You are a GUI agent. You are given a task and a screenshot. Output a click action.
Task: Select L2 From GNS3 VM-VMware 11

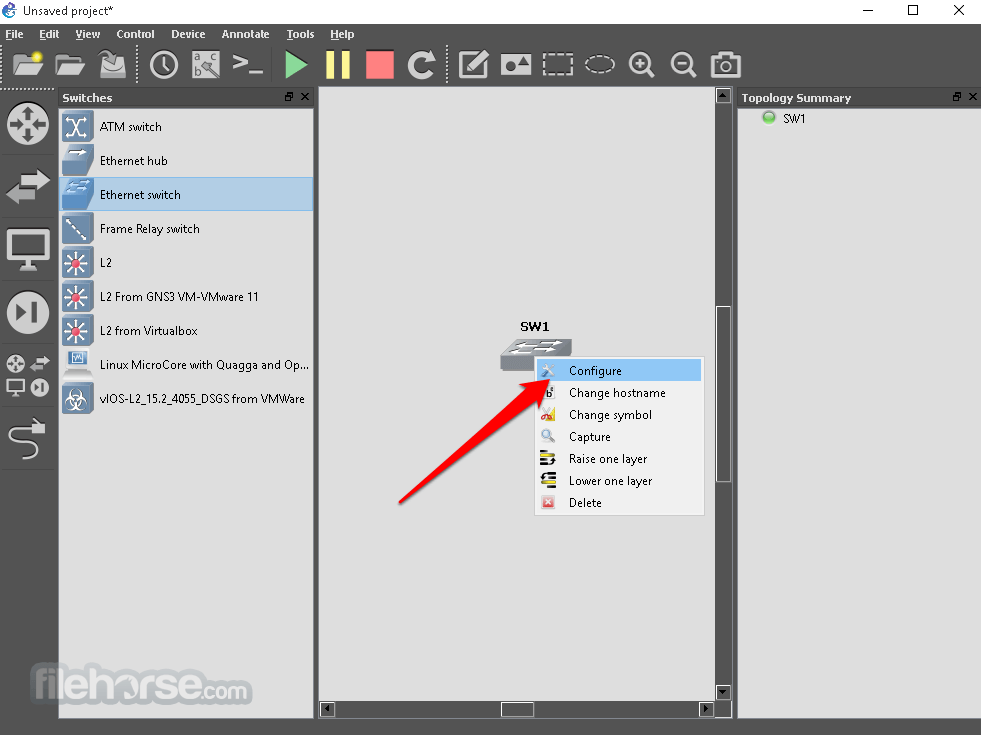(186, 297)
